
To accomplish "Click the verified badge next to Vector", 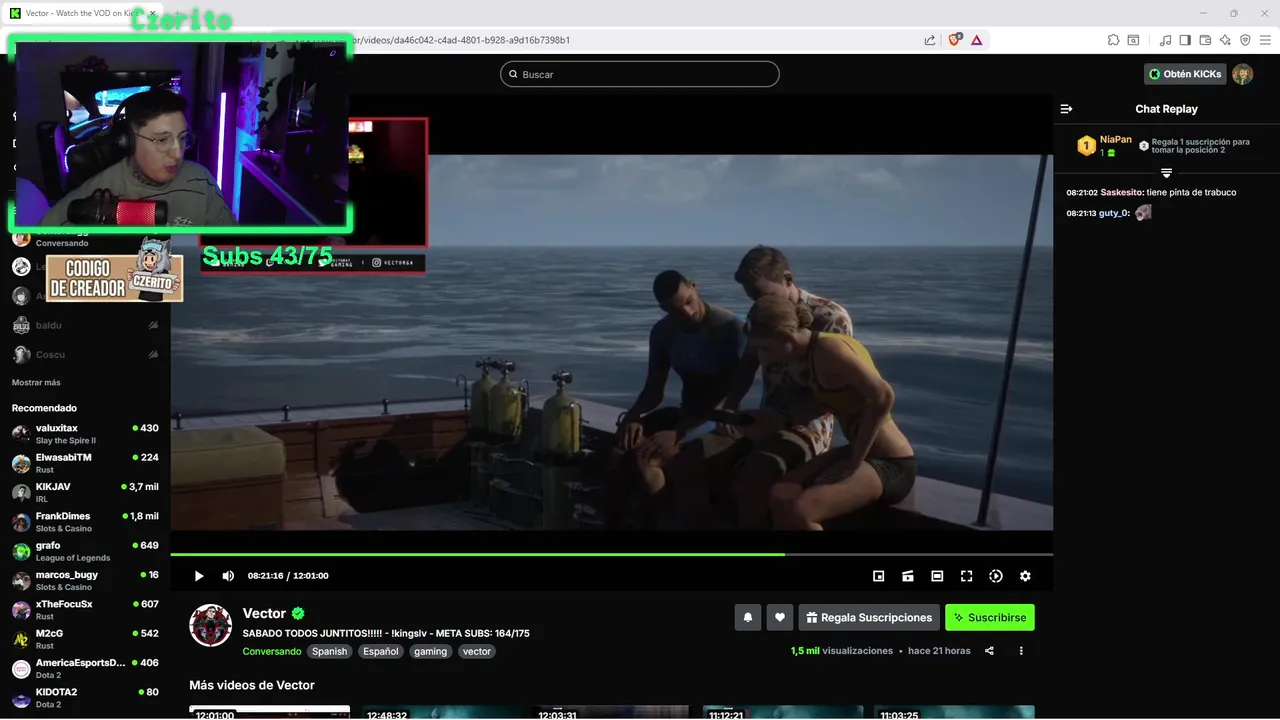I will coord(298,613).
